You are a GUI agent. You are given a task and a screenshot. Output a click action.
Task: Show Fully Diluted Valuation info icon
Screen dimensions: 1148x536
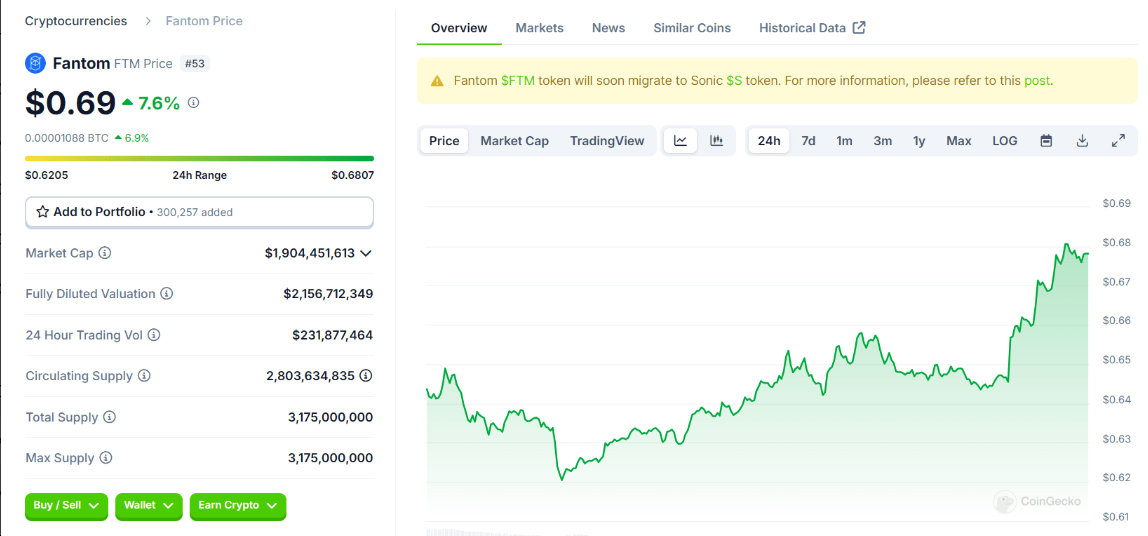[x=167, y=294]
